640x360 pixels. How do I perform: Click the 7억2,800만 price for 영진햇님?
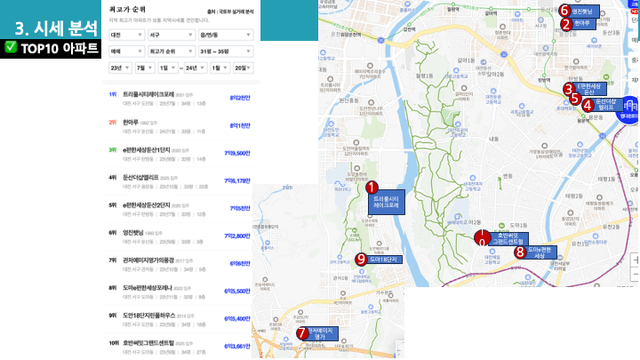pos(237,236)
